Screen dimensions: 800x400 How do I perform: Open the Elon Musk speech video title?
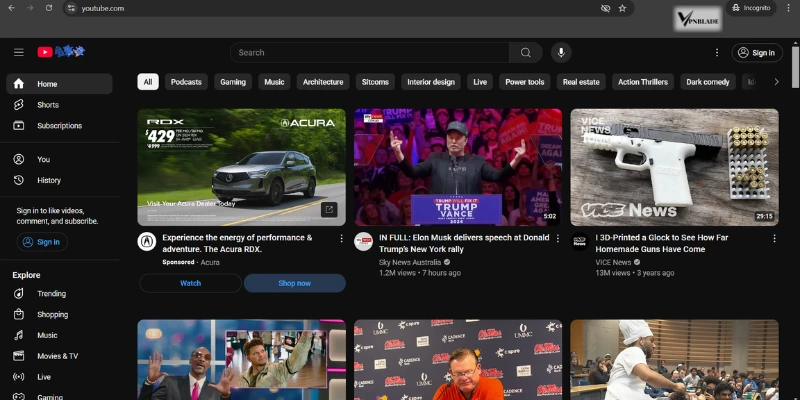coord(464,243)
